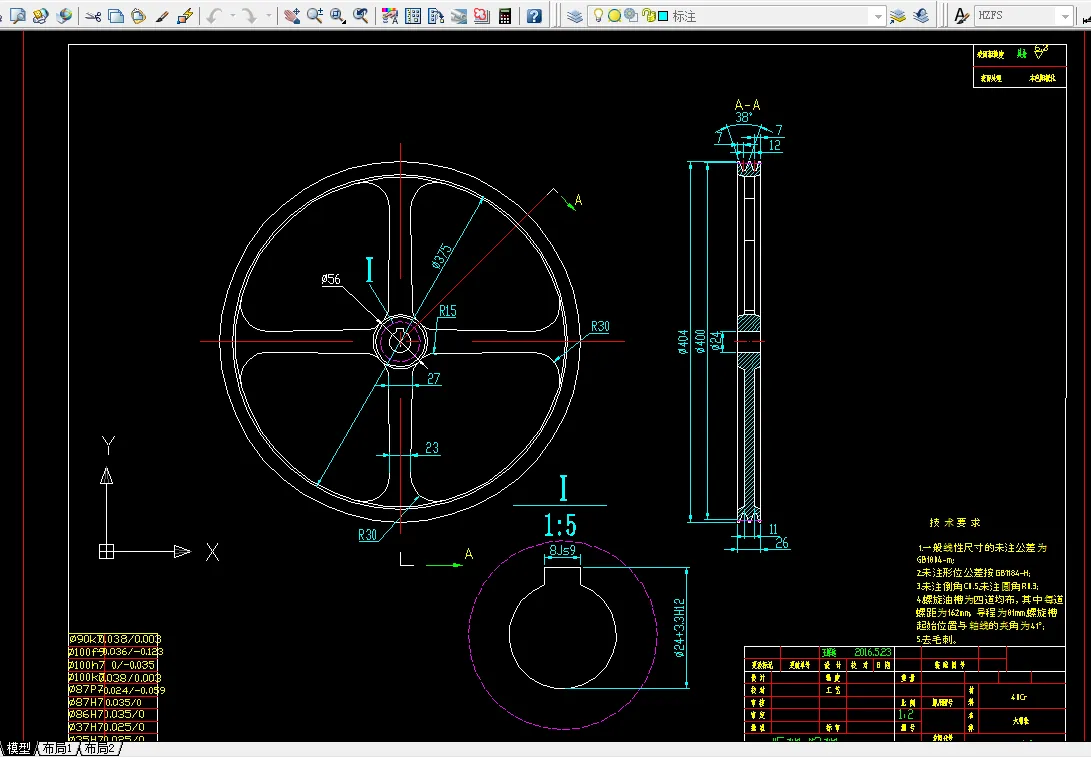Select the ø375 diameter dimension text
This screenshot has width=1091, height=757.
point(442,255)
